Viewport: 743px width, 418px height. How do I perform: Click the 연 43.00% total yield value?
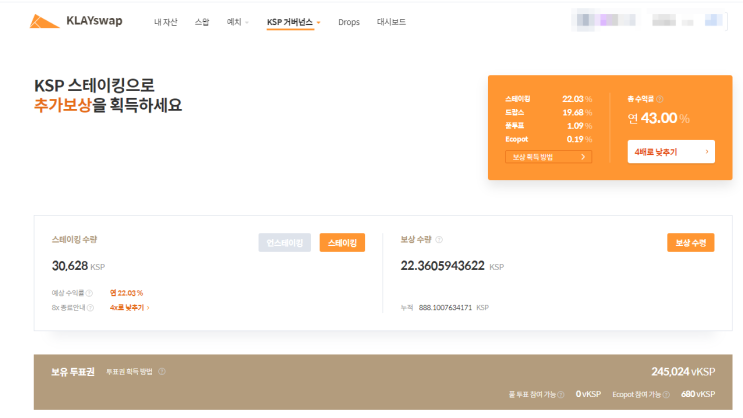(x=658, y=118)
